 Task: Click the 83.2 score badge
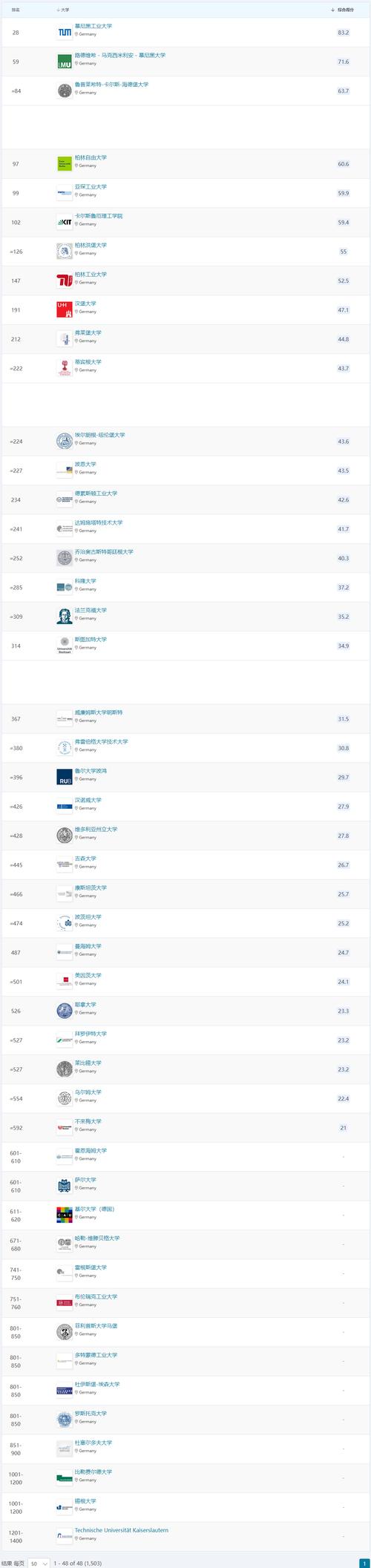click(x=343, y=33)
